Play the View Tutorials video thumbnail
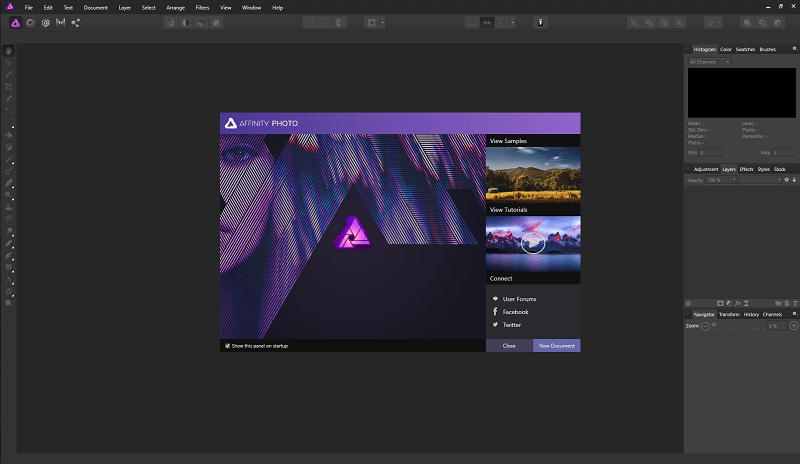Viewport: 800px width, 464px height. [x=533, y=243]
